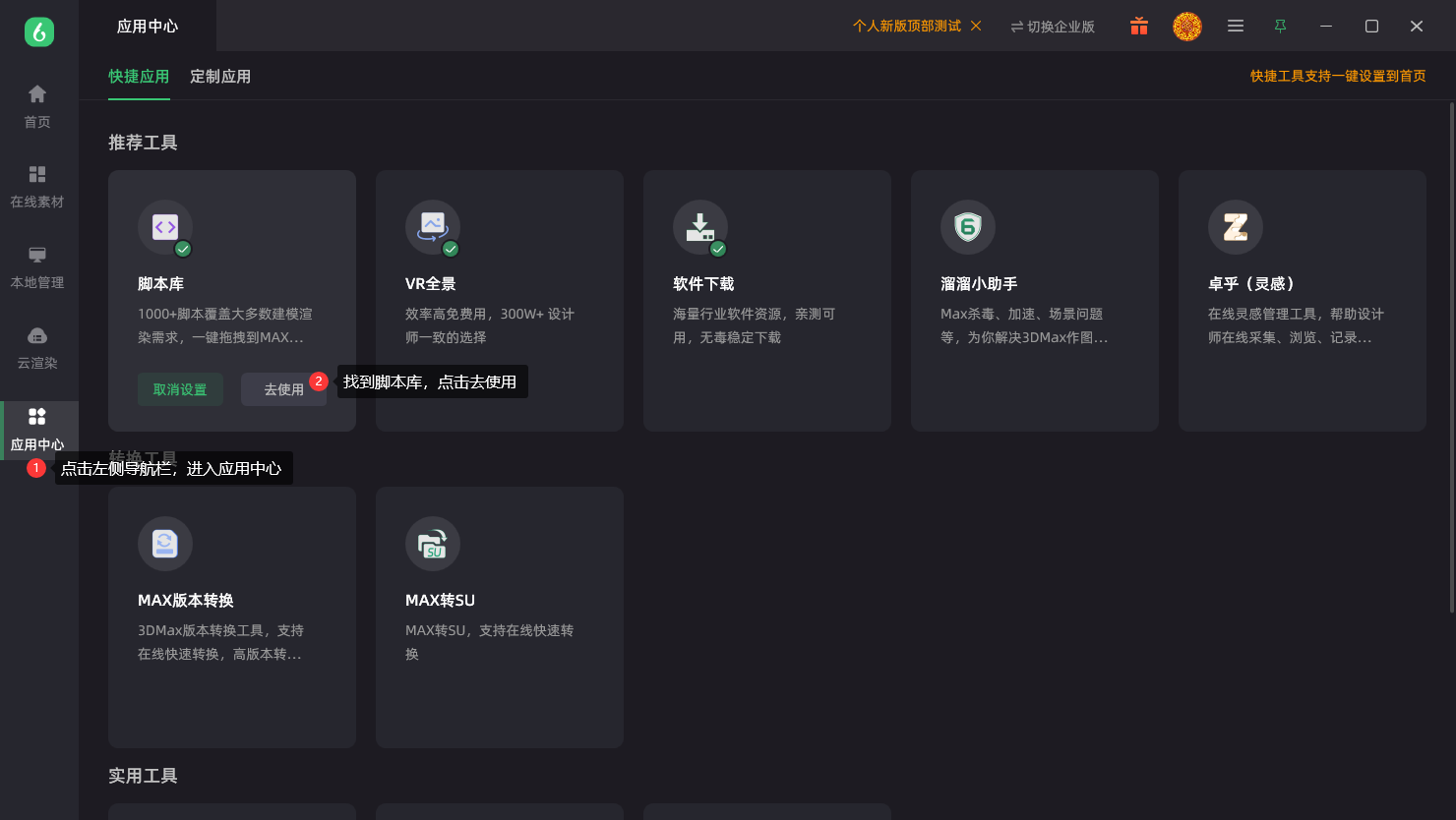Switch to 定制应用 tab
Screen dimensions: 1456x820
point(220,77)
